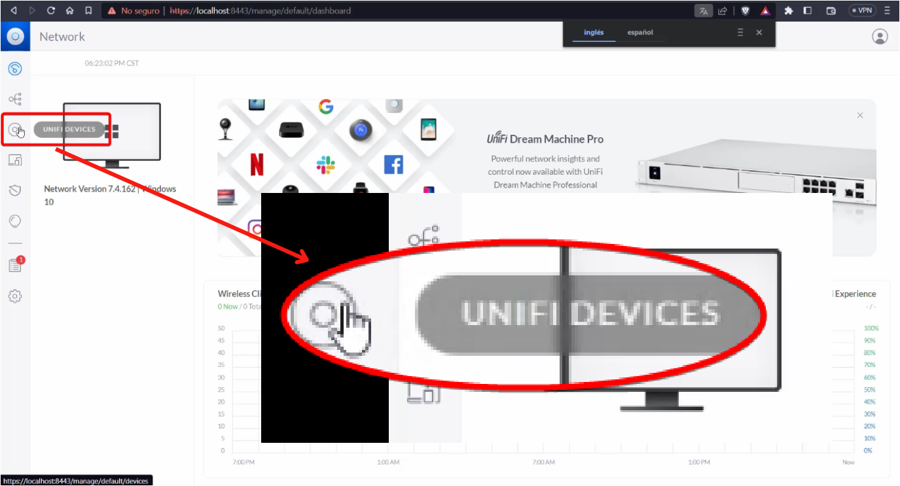Open the Settings gear in sidebar
Screen dimensions: 900x486
click(x=15, y=296)
